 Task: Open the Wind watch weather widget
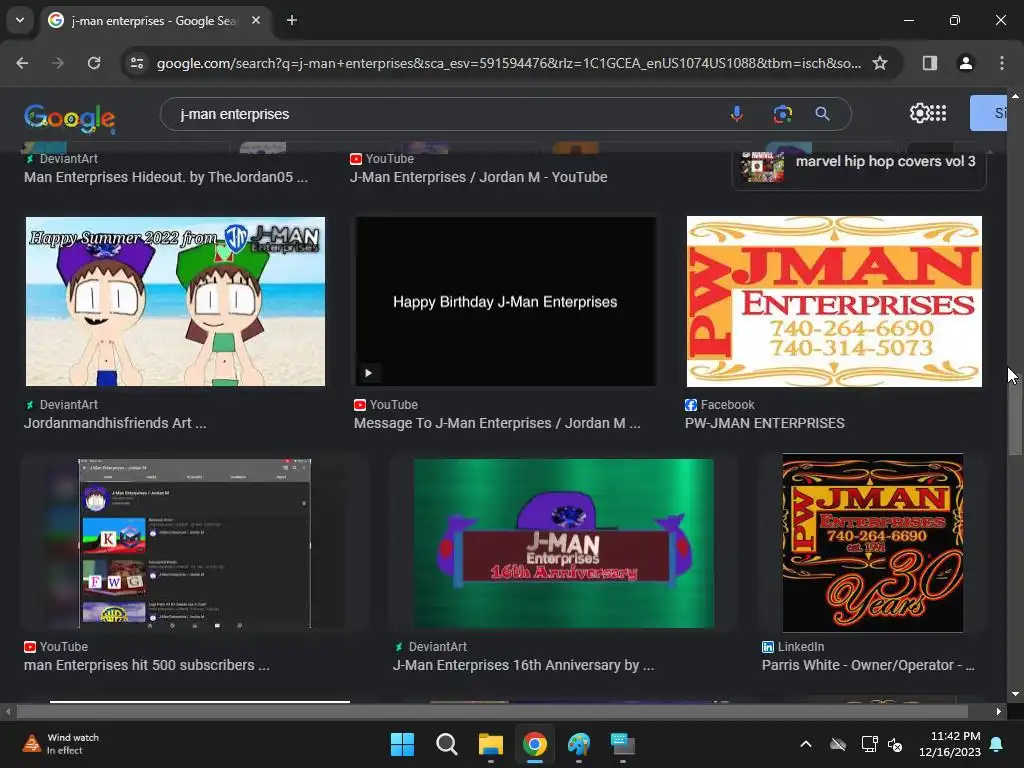pos(61,744)
